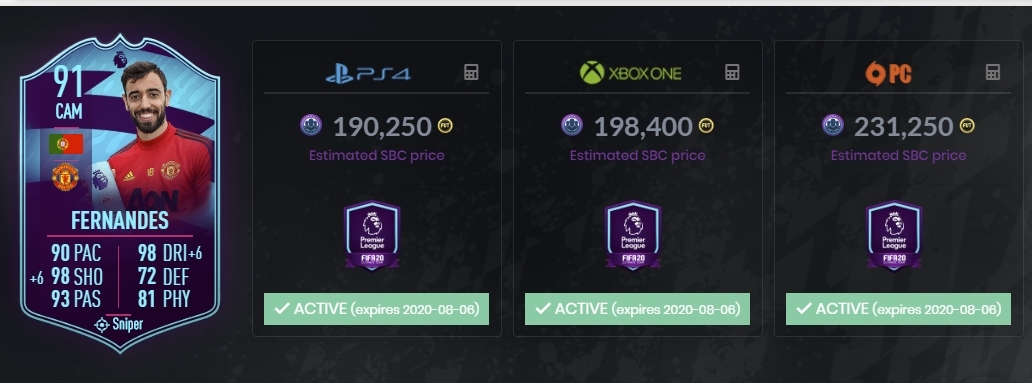
Task: Select the Premier League SBC badge under Xbox One
Action: [x=632, y=236]
